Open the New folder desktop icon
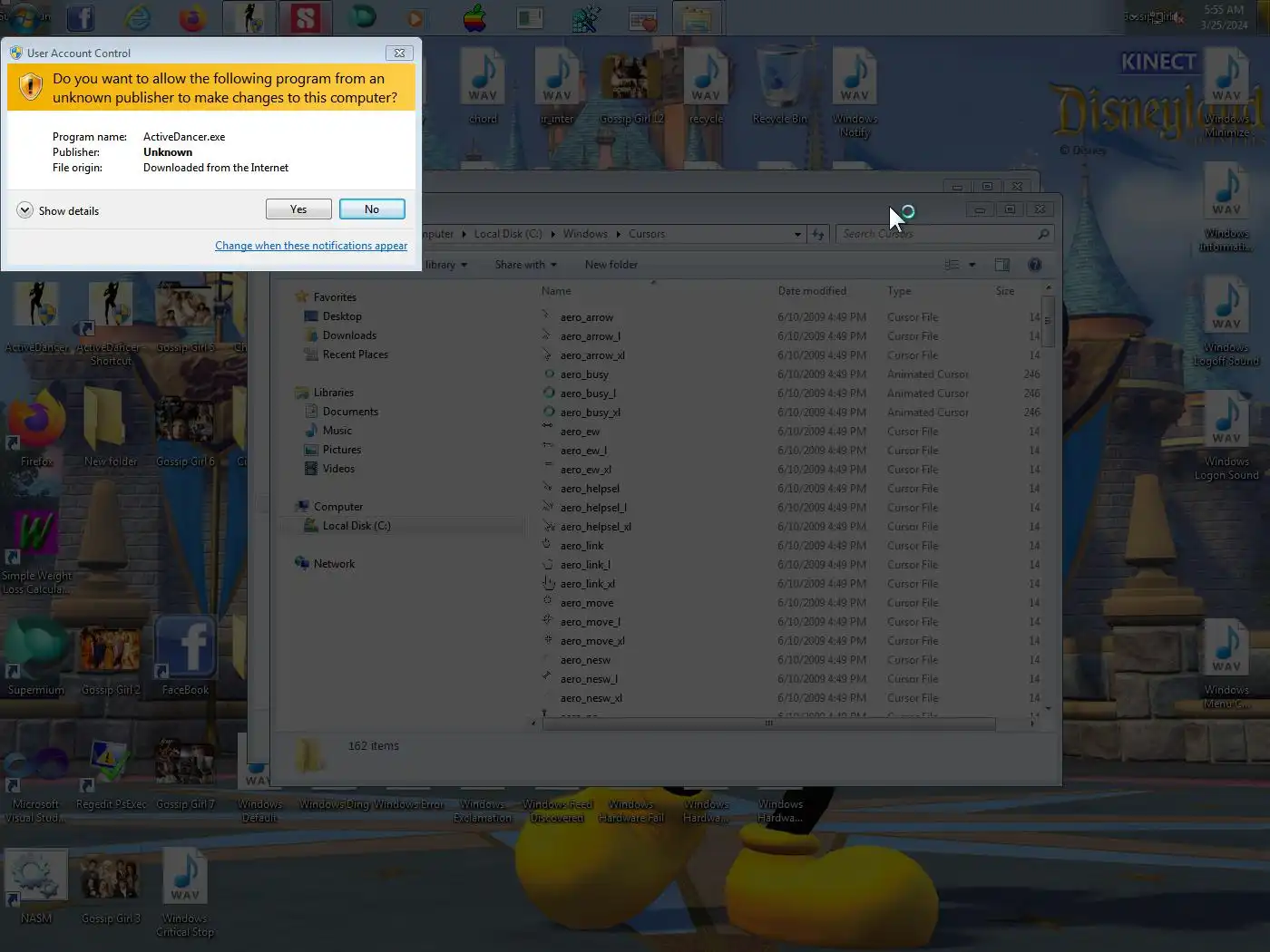 coord(111,429)
